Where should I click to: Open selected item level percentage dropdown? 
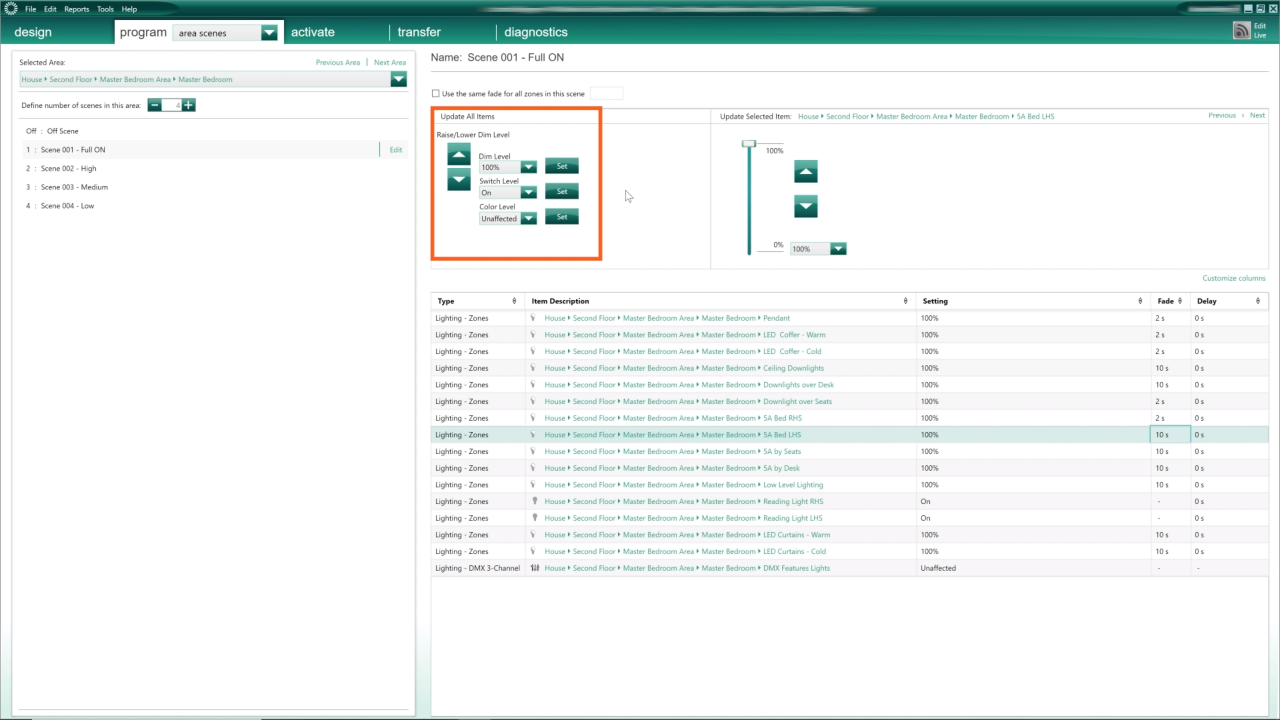[838, 249]
